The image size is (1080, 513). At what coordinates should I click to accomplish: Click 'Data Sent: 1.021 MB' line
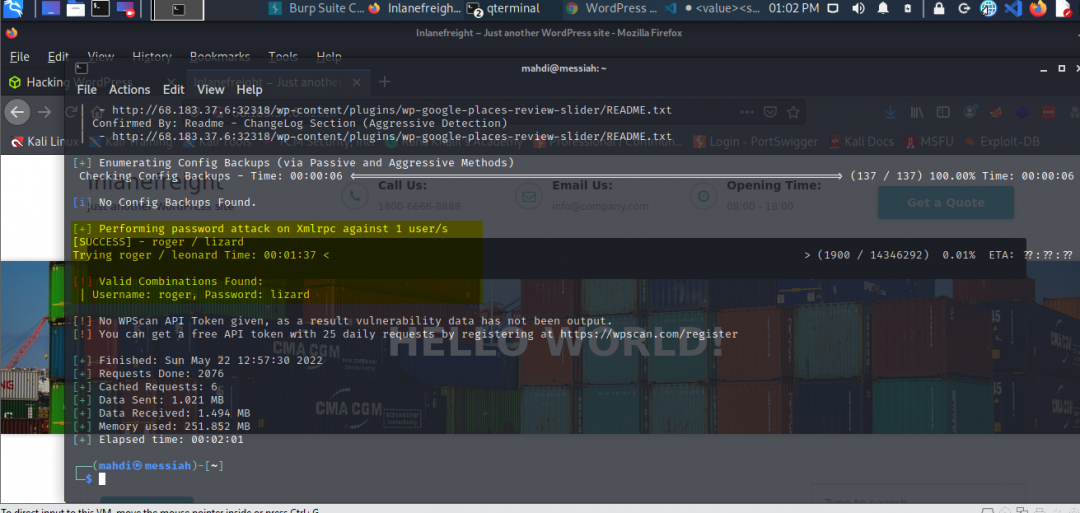148,400
